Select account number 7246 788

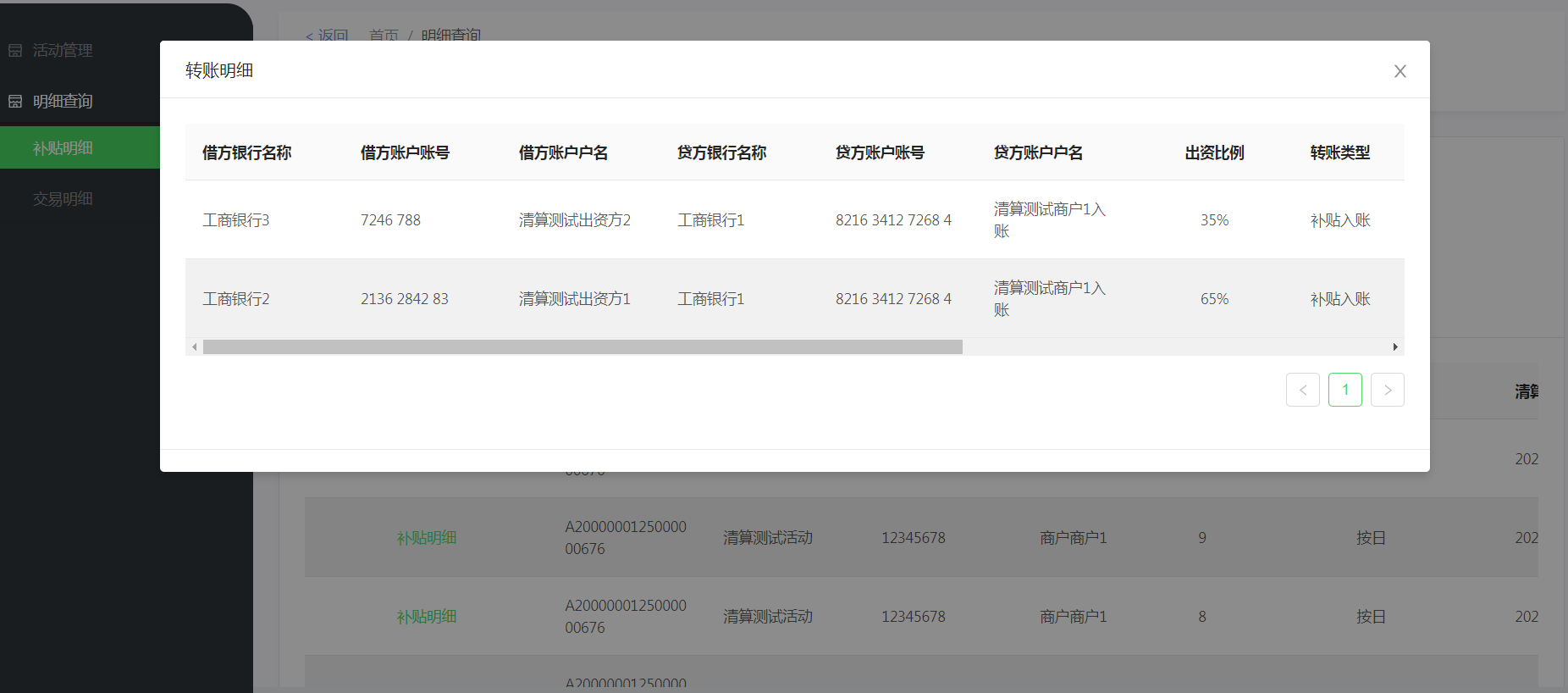(x=390, y=220)
